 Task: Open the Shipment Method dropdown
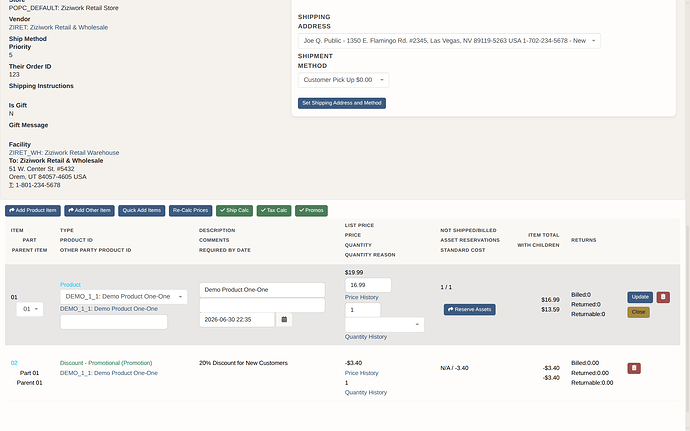343,80
